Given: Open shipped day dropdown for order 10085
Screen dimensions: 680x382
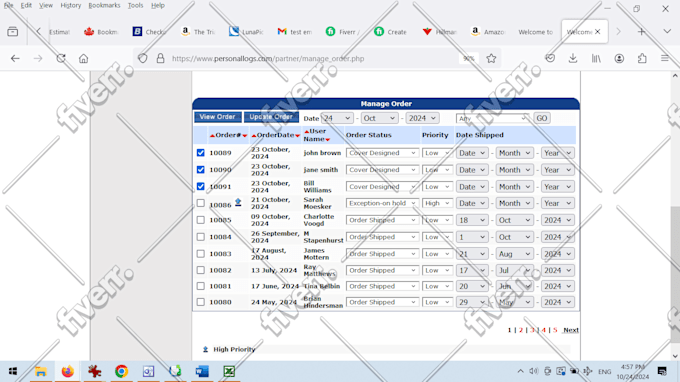Looking at the screenshot, I should (x=472, y=220).
